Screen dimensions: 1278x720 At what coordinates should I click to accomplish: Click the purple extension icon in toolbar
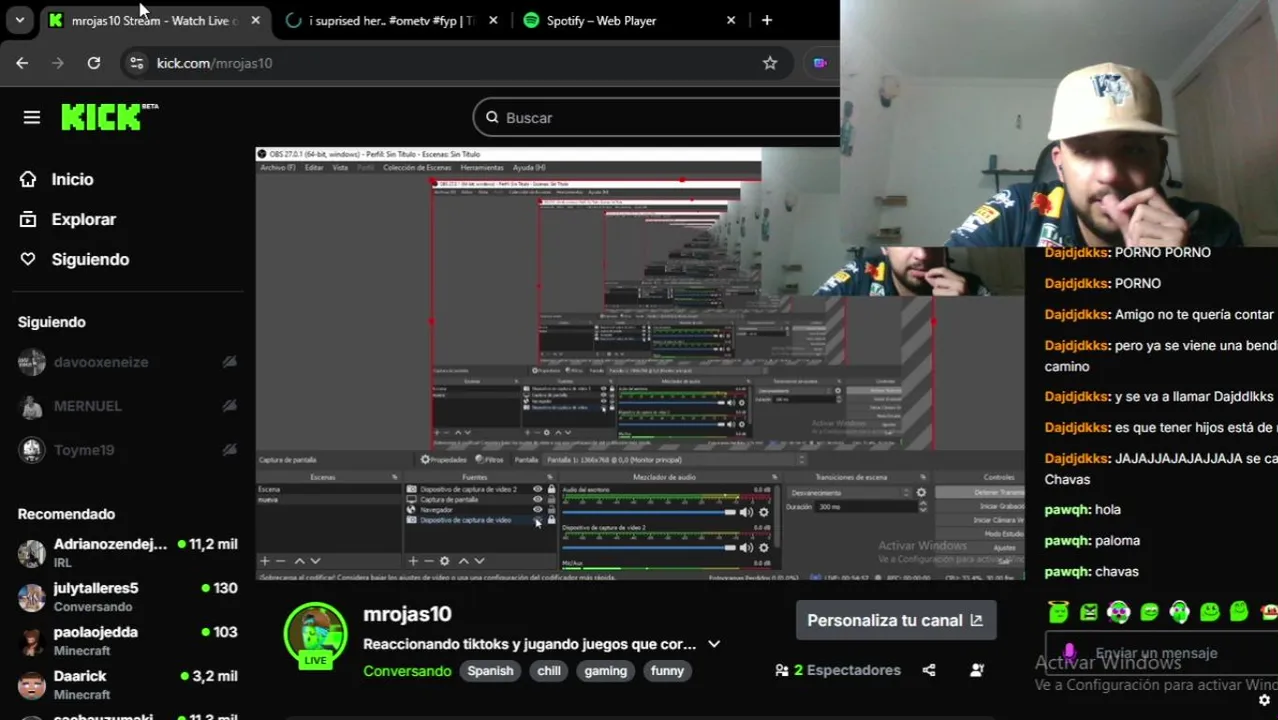820,63
